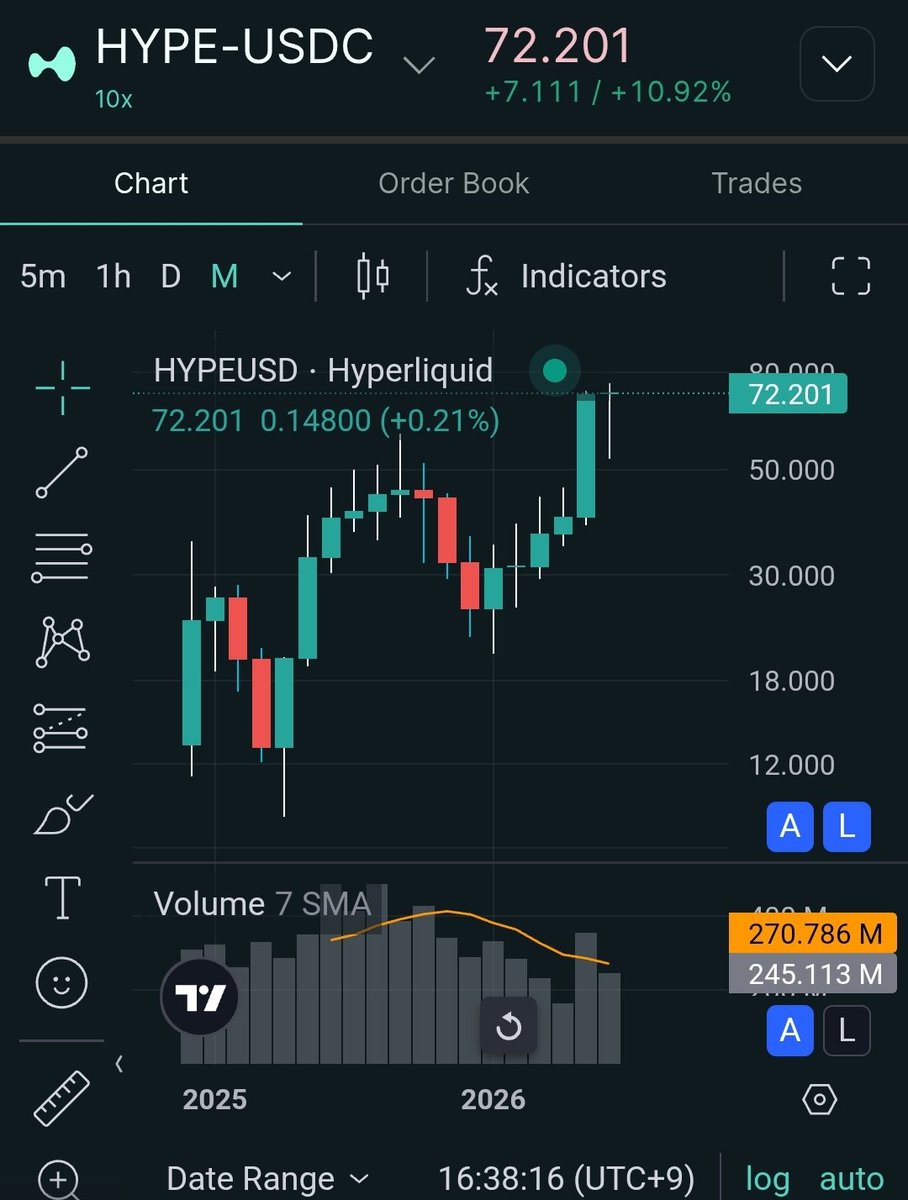Switch to the Chart tab

point(151,183)
